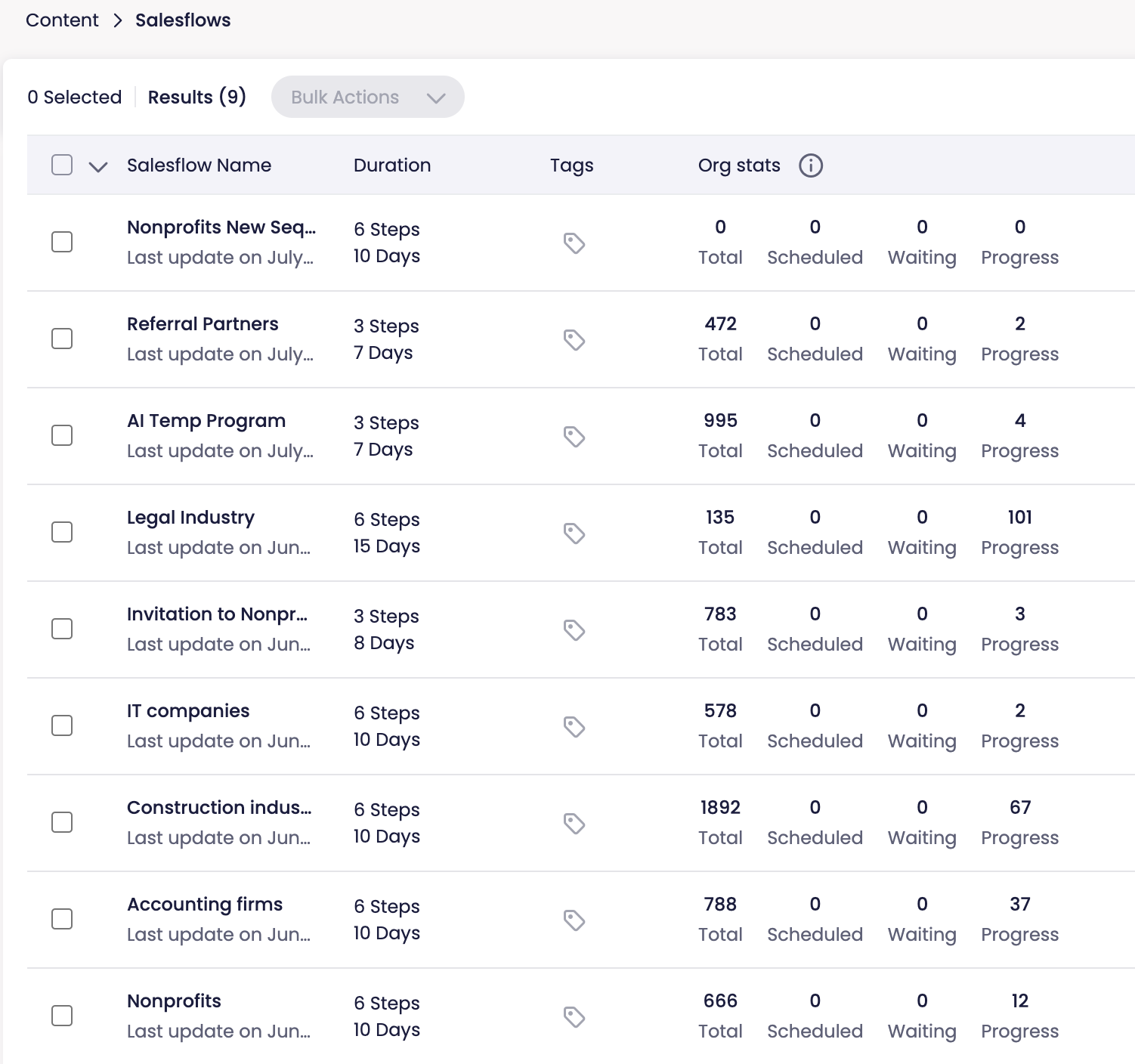Sort by the Salesflow Name column header
1135x1064 pixels.
[199, 165]
